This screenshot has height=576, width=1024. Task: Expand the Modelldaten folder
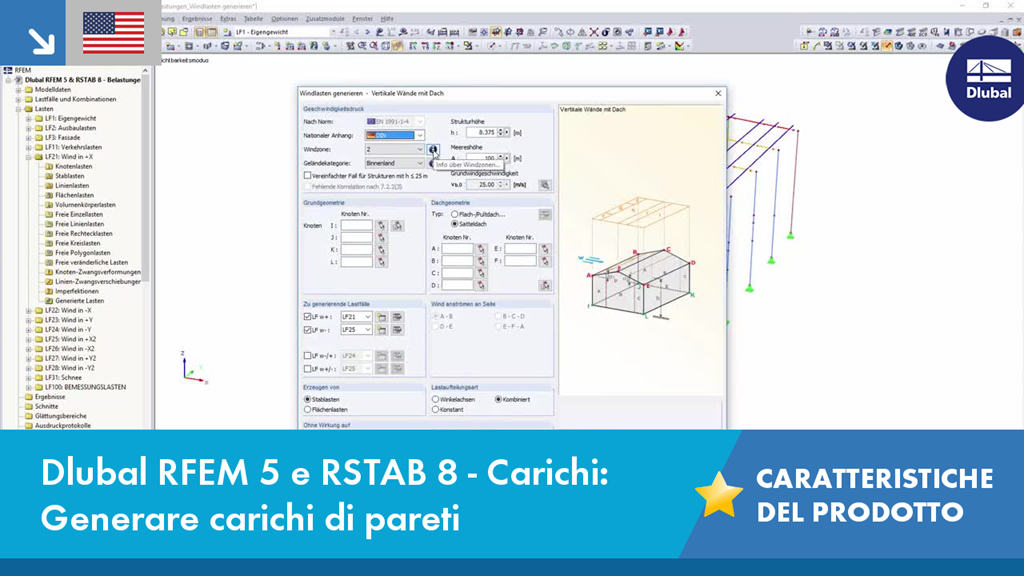click(x=19, y=89)
